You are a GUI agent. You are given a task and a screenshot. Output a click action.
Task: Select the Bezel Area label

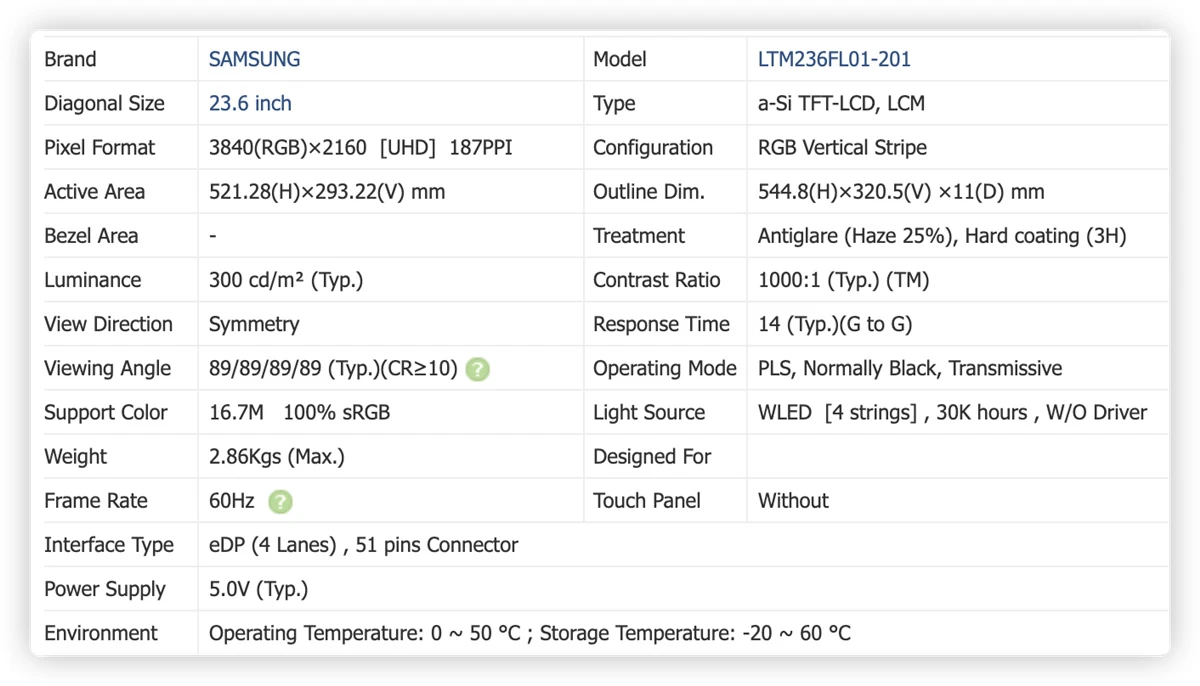coord(91,236)
